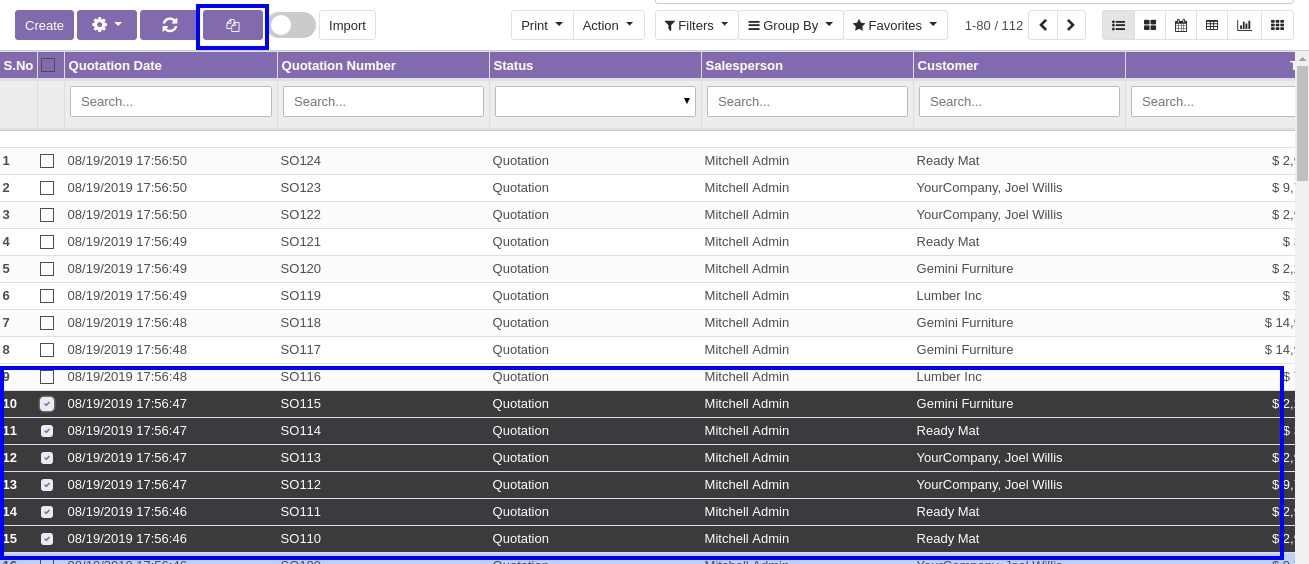Screen dimensions: 1309x564
Task: Click the refresh list icon button
Action: click(x=169, y=25)
